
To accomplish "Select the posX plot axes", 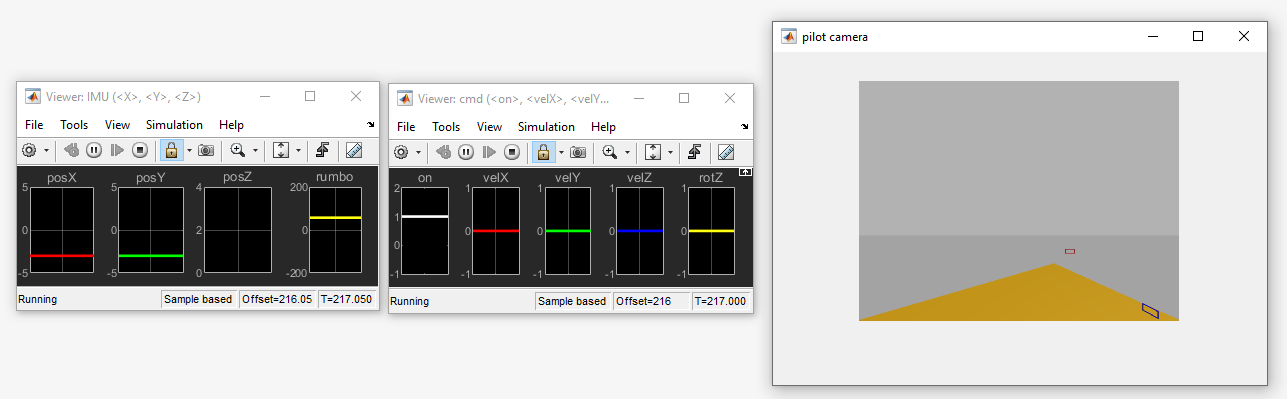I will 62,229.
